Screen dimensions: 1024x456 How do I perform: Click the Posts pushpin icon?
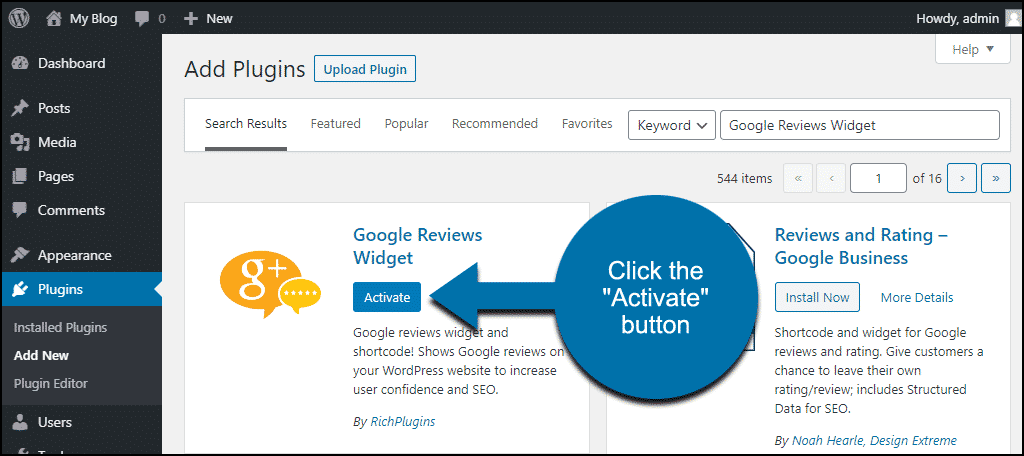click(20, 108)
